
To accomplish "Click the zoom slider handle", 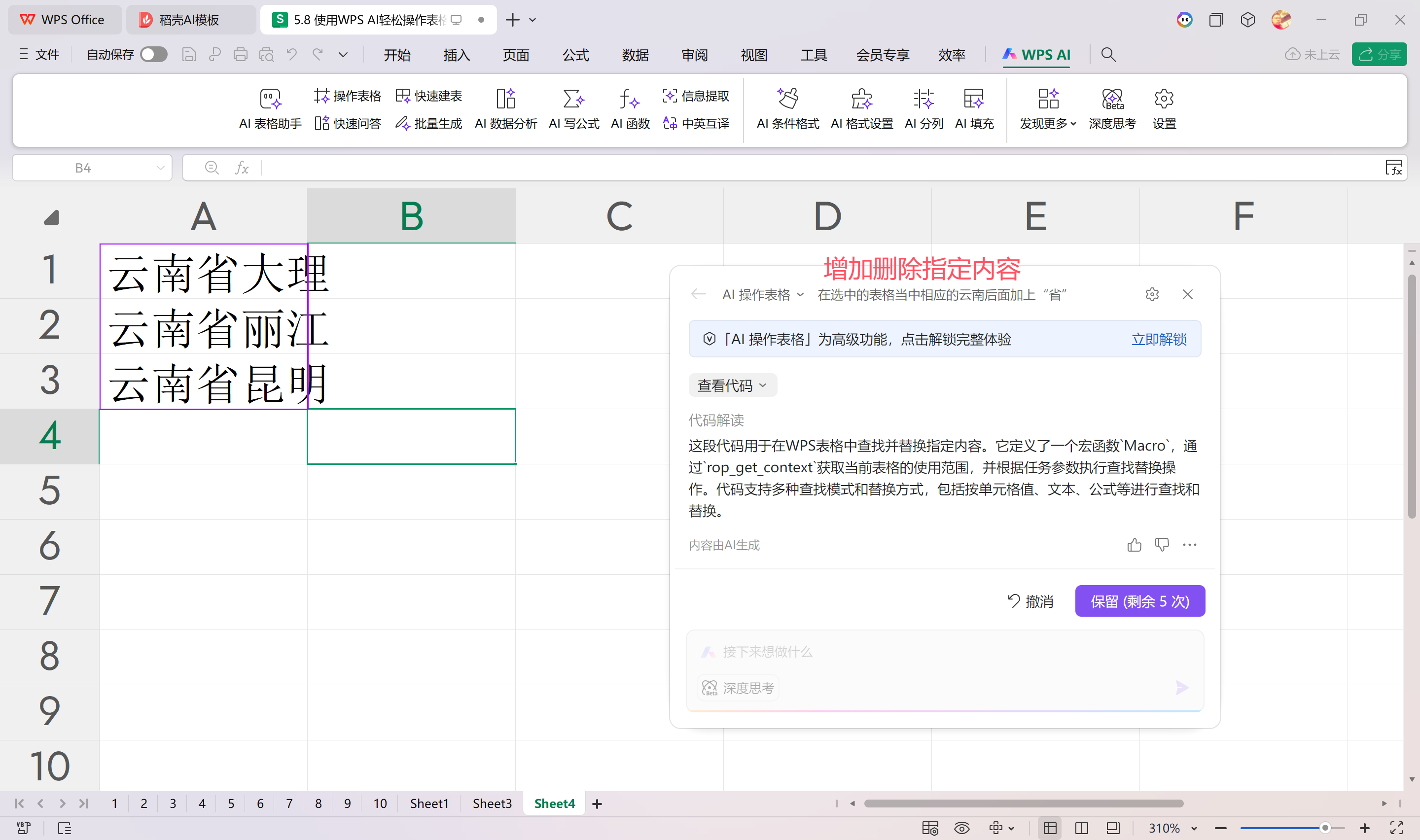I will pos(1325,828).
